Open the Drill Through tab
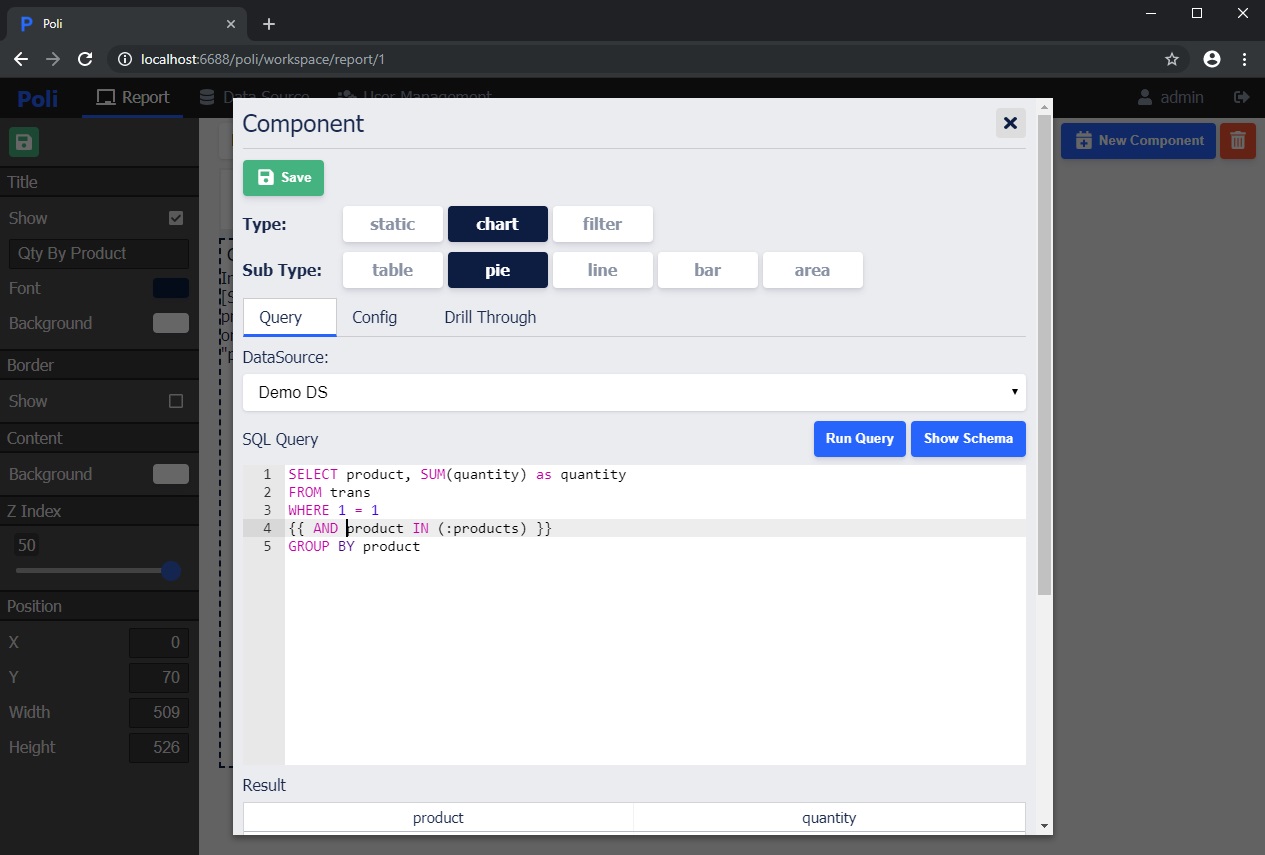Viewport: 1265px width, 855px height. click(x=490, y=317)
